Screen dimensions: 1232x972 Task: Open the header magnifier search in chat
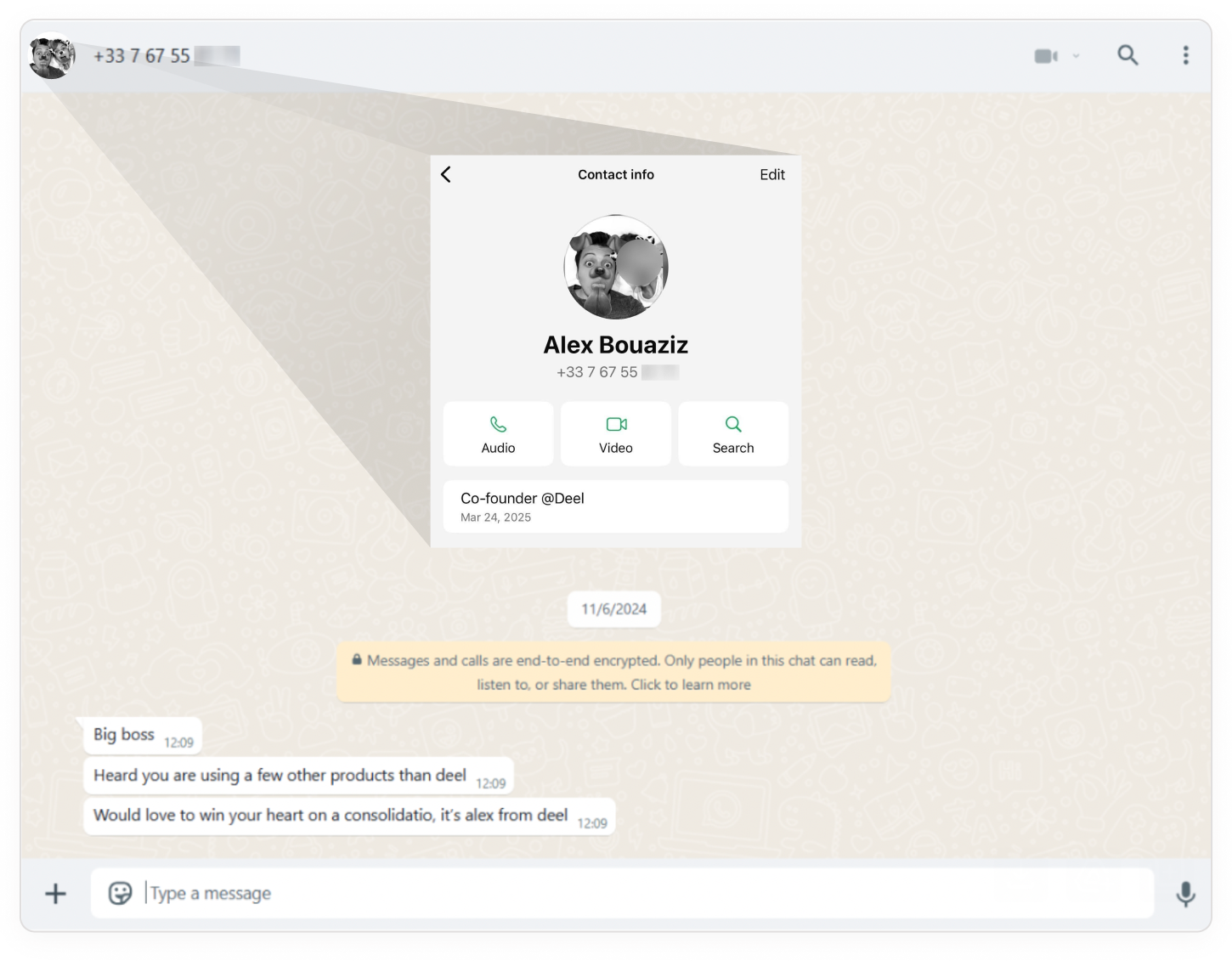click(1127, 55)
